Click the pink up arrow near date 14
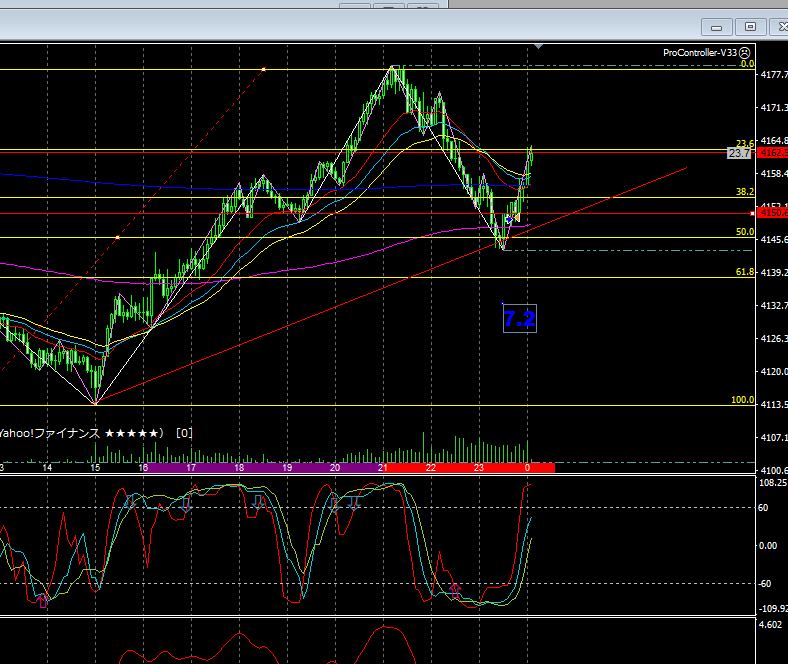The width and height of the screenshot is (788, 664). coord(43,600)
